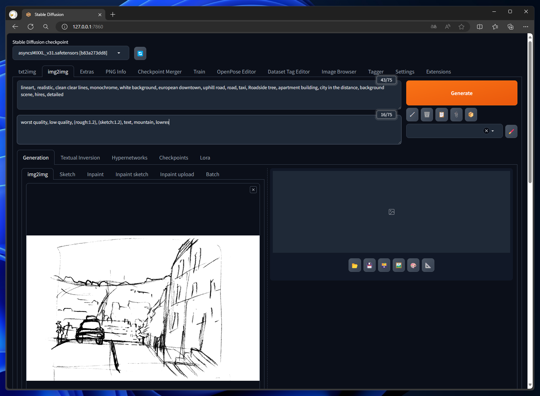Open the Extras tab
This screenshot has height=396, width=540.
87,72
